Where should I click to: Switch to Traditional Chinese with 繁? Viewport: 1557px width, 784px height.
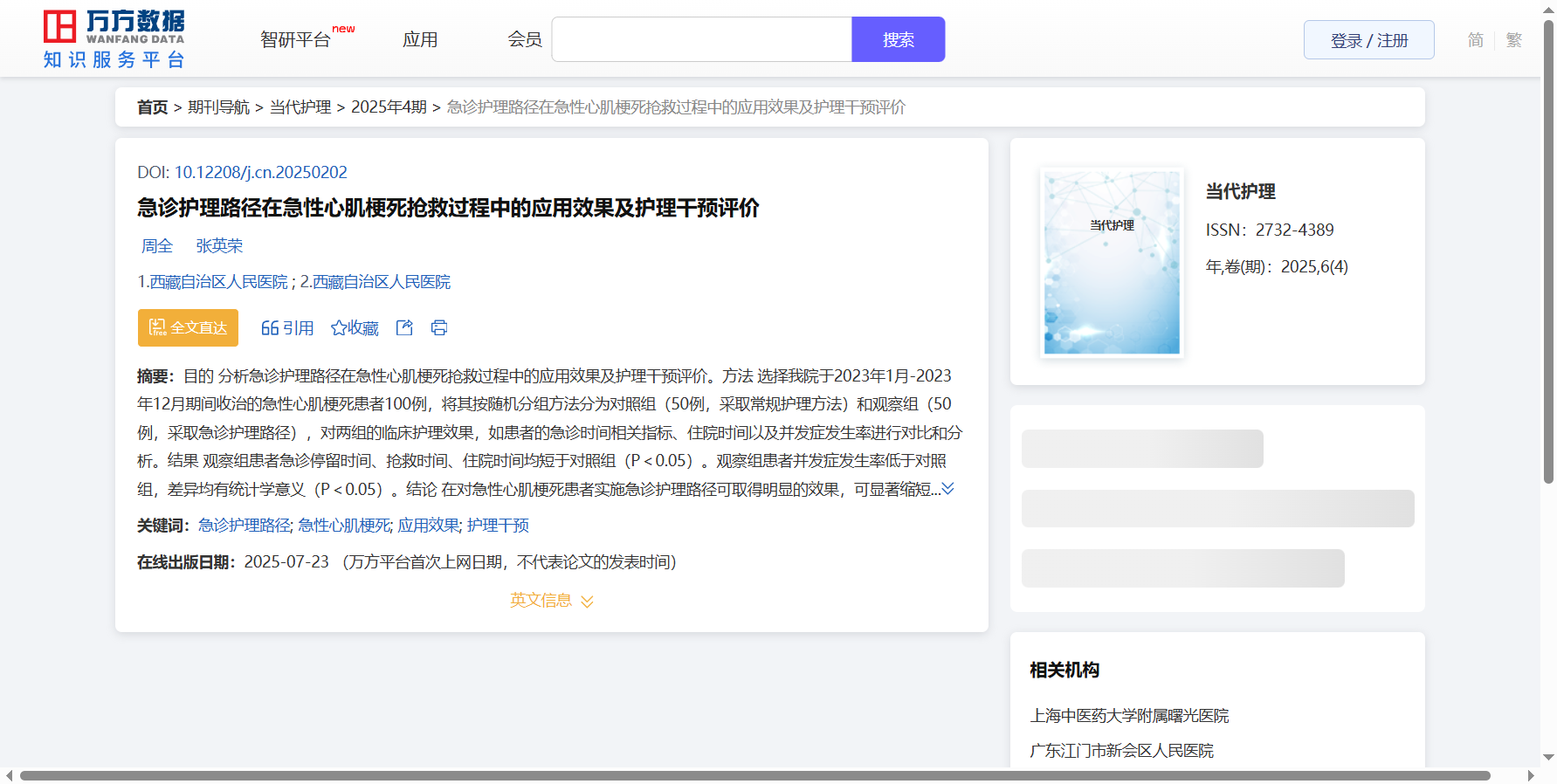click(x=1513, y=40)
